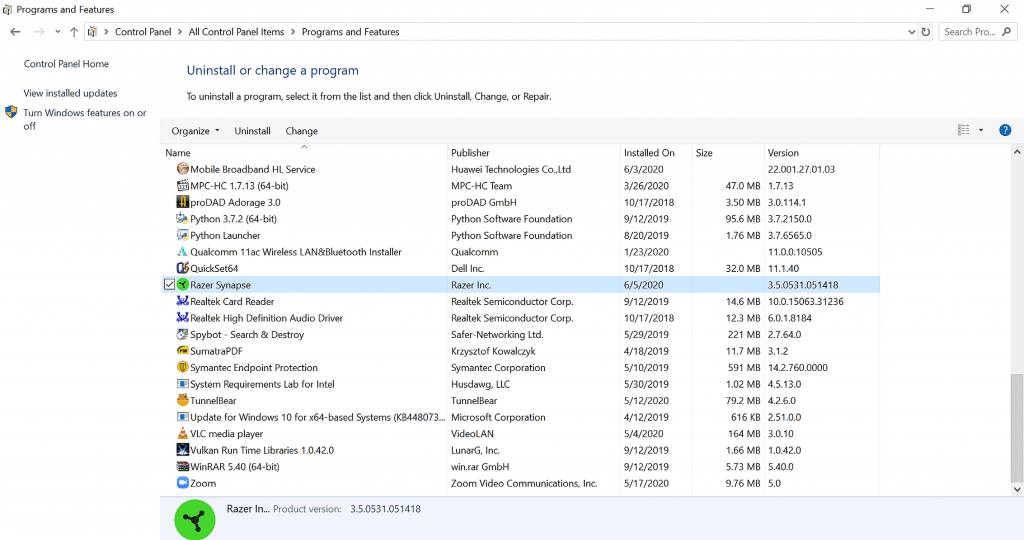Click the Zoom Video Communications, Inc. publisher cell

tap(524, 483)
